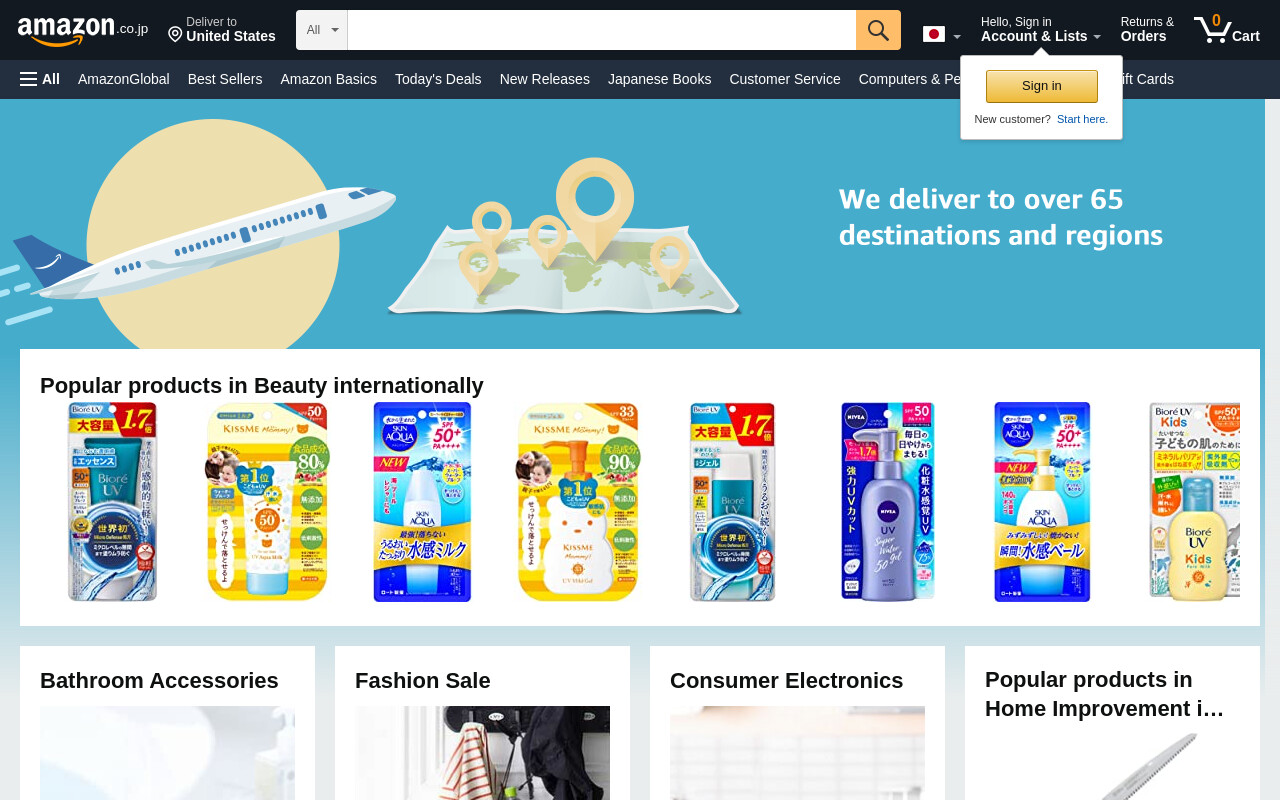
Task: Select the Biore UV Kids sunscreen product
Action: pyautogui.click(x=1194, y=502)
